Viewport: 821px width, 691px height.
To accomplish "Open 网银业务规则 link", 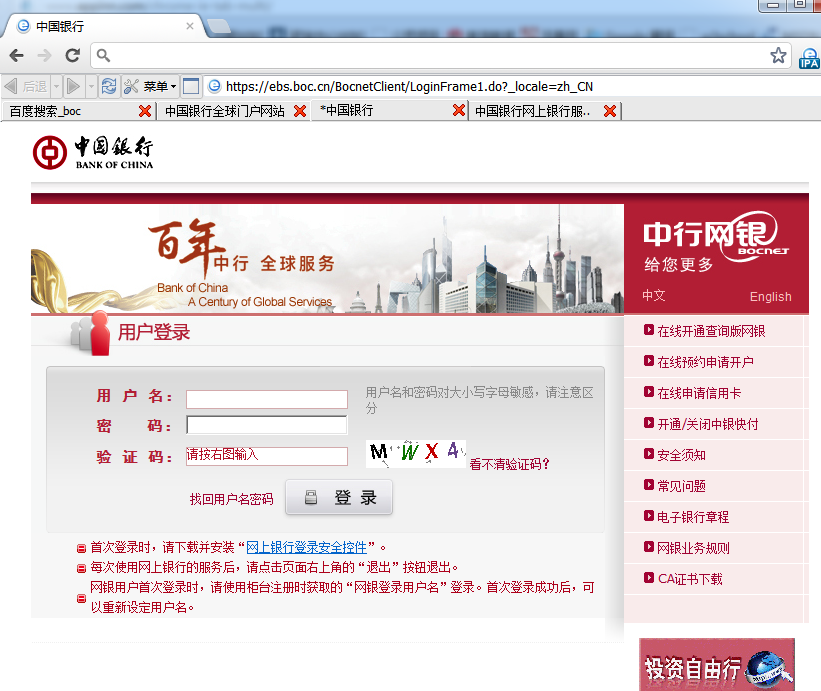I will point(693,548).
